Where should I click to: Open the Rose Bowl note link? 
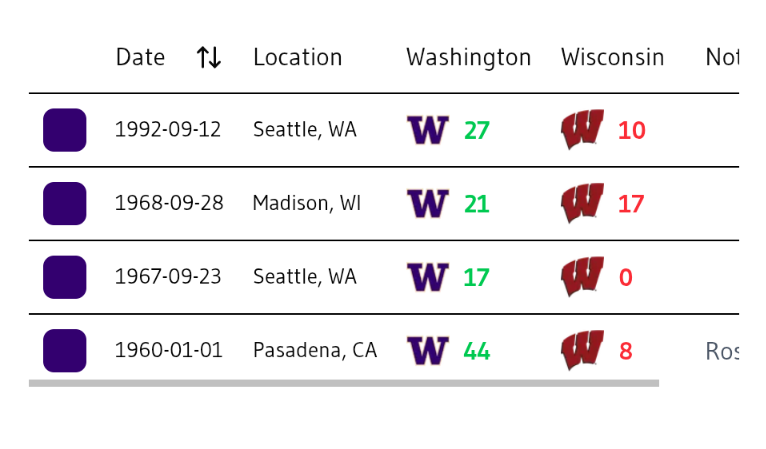[722, 351]
